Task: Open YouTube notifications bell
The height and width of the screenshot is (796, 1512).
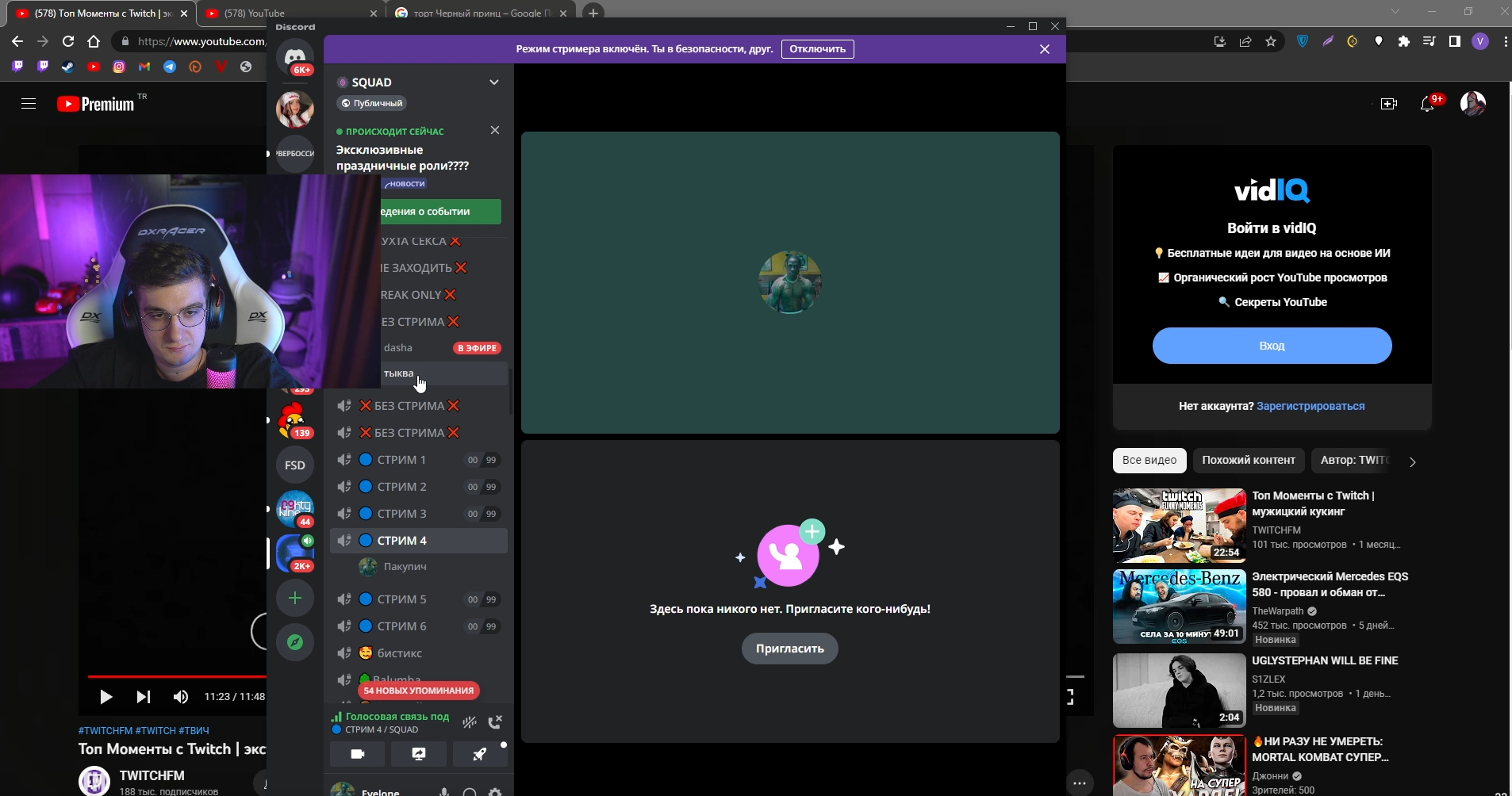Action: point(1427,104)
